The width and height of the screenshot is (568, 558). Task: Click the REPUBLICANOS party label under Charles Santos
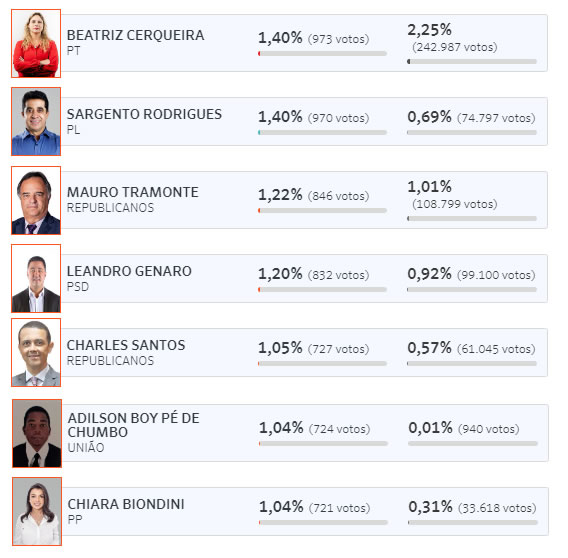(x=110, y=361)
